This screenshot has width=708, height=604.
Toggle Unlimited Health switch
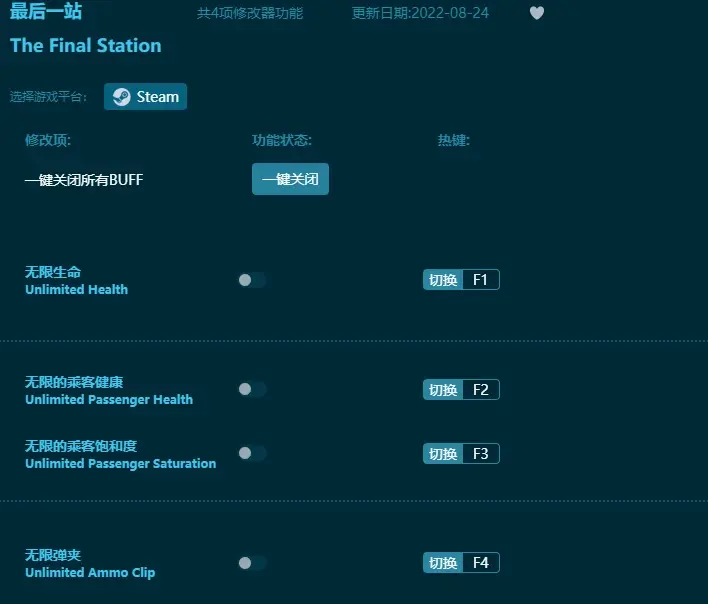(x=252, y=280)
